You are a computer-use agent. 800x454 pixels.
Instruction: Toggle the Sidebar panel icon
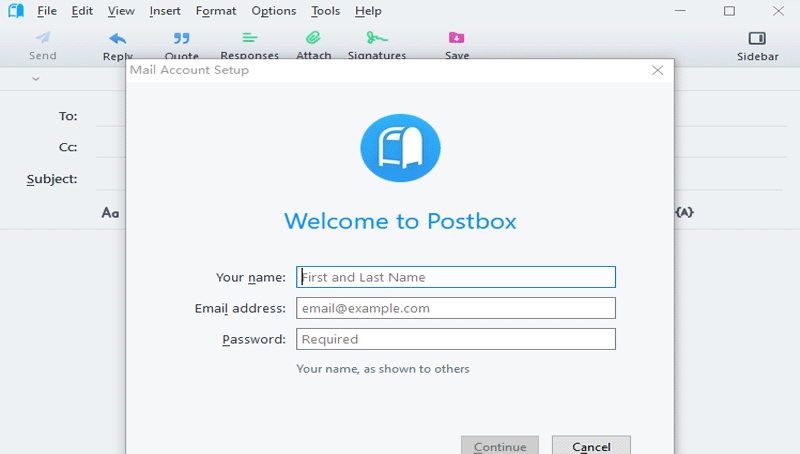757,38
